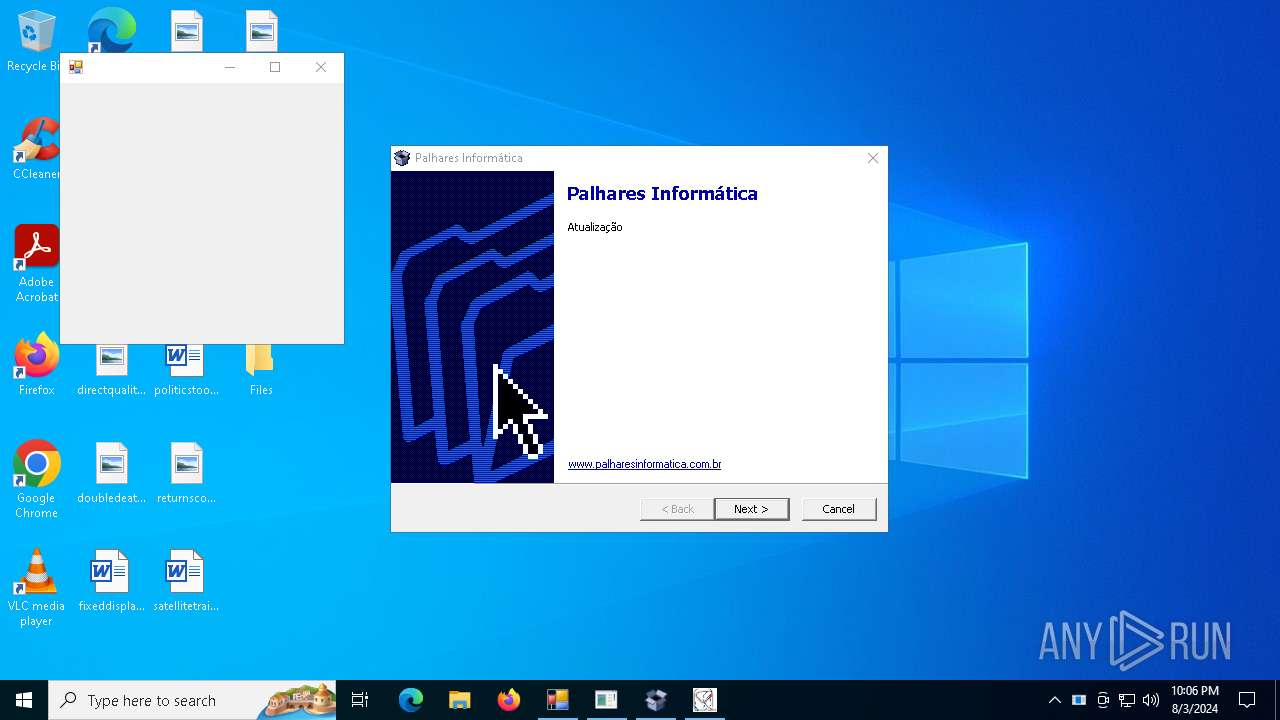Open the Windows Start menu

[x=24, y=700]
